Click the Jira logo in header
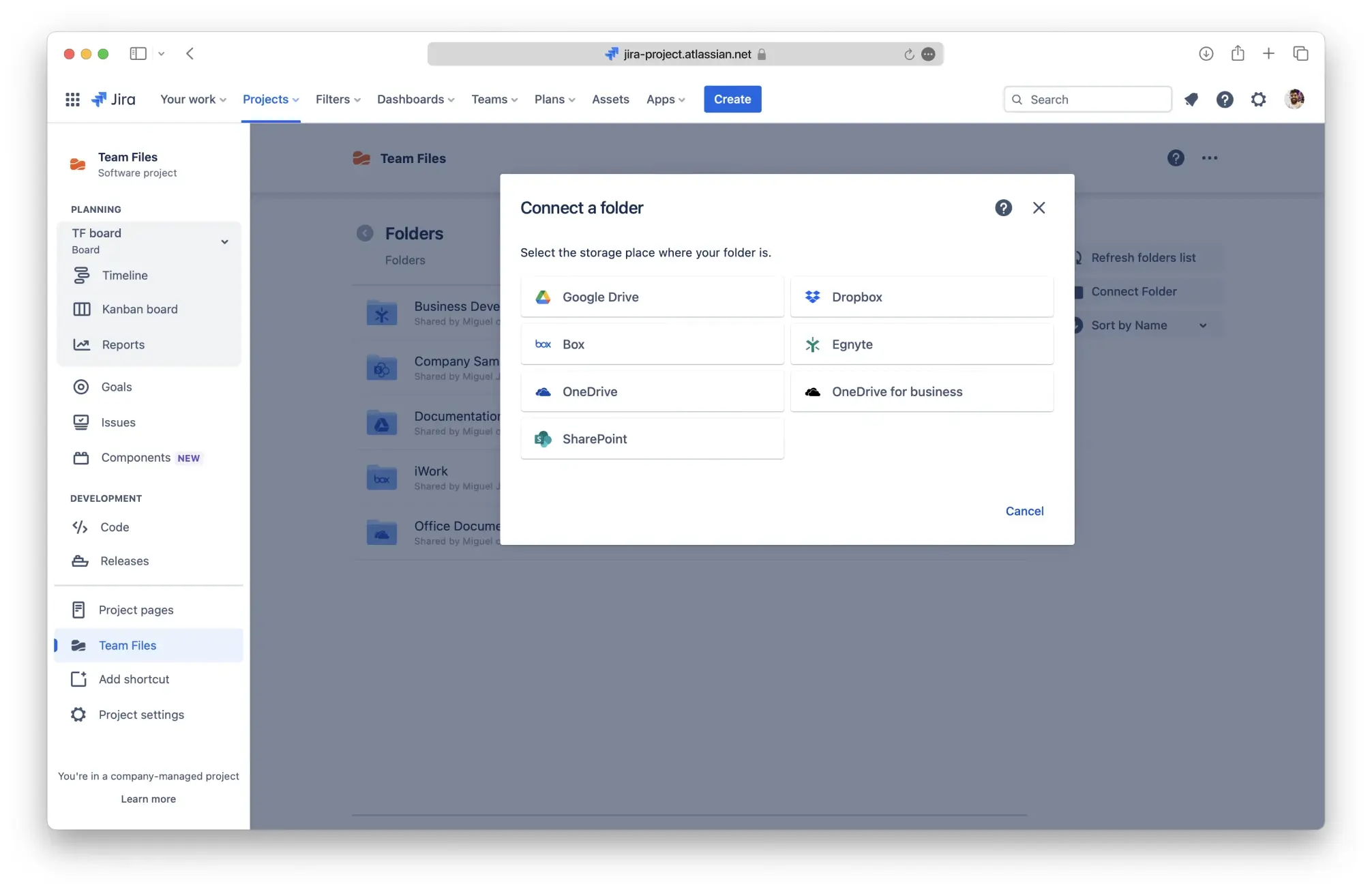The image size is (1372, 892). 113,100
